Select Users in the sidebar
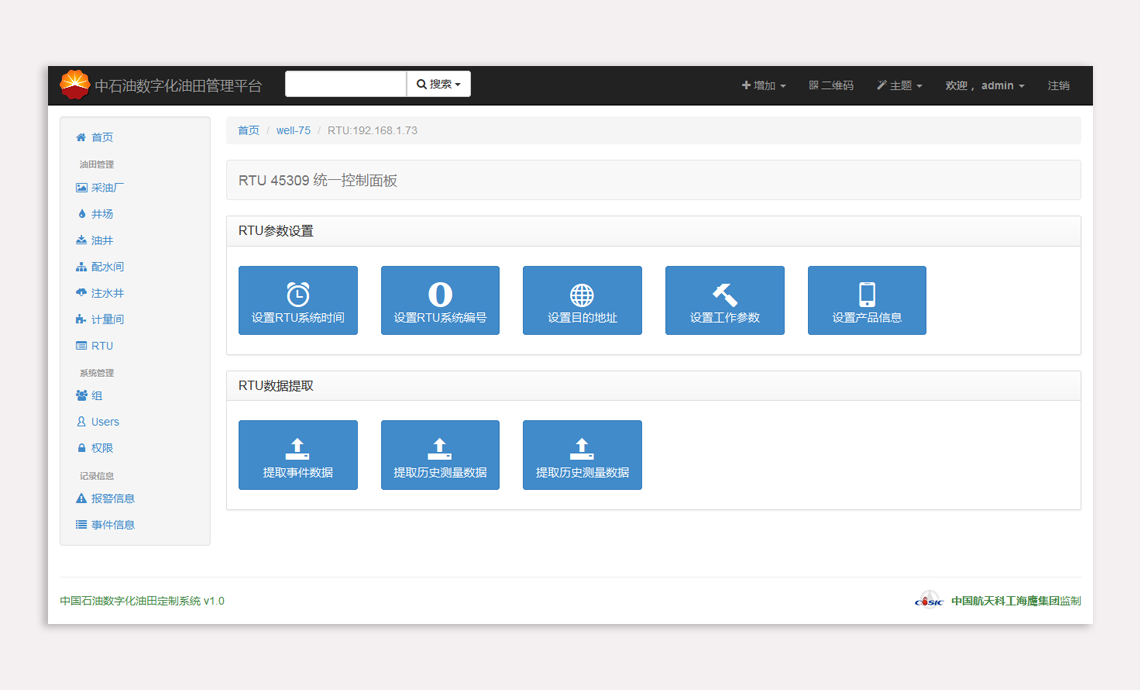Image resolution: width=1140 pixels, height=690 pixels. (x=105, y=422)
